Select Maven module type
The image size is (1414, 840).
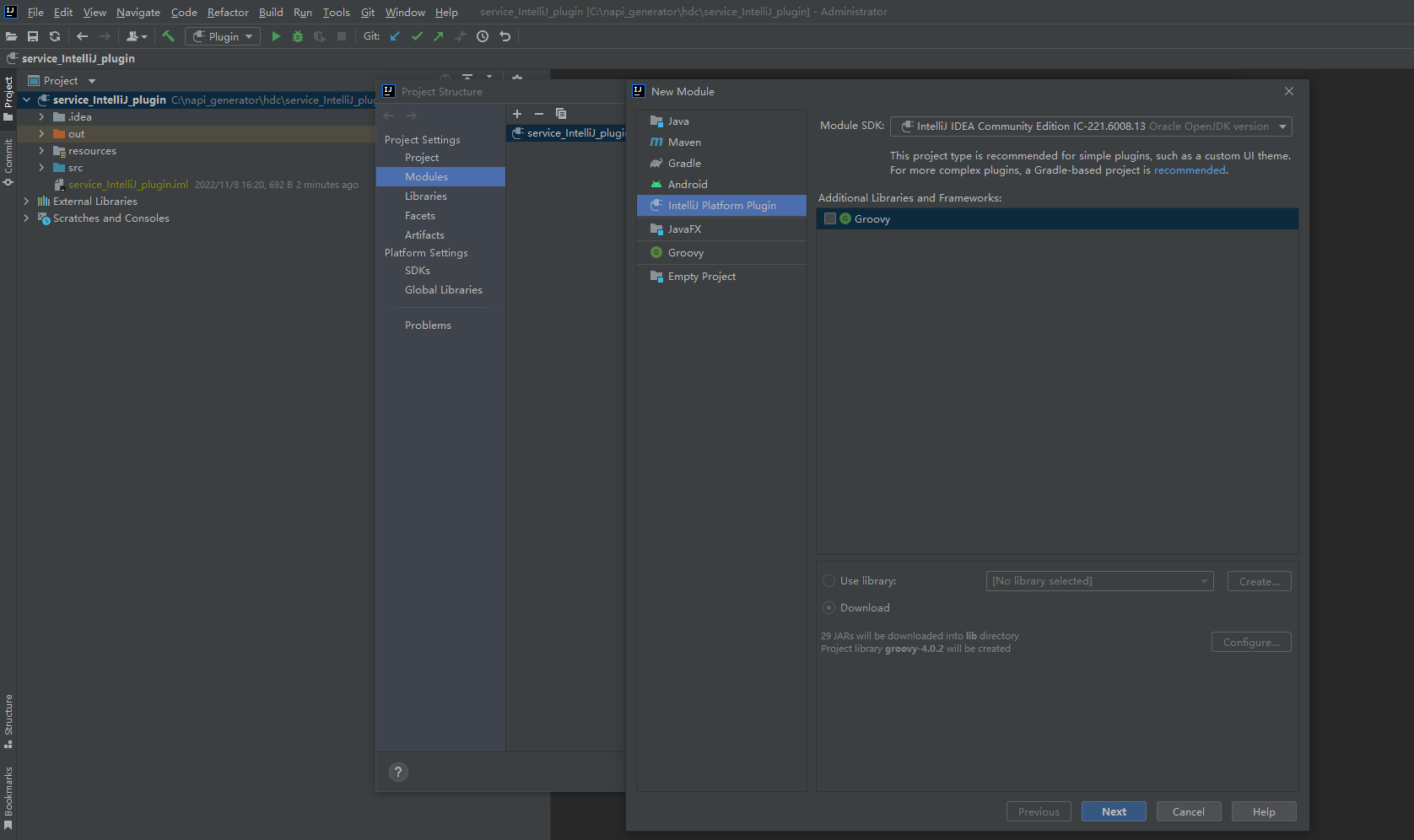pyautogui.click(x=721, y=143)
